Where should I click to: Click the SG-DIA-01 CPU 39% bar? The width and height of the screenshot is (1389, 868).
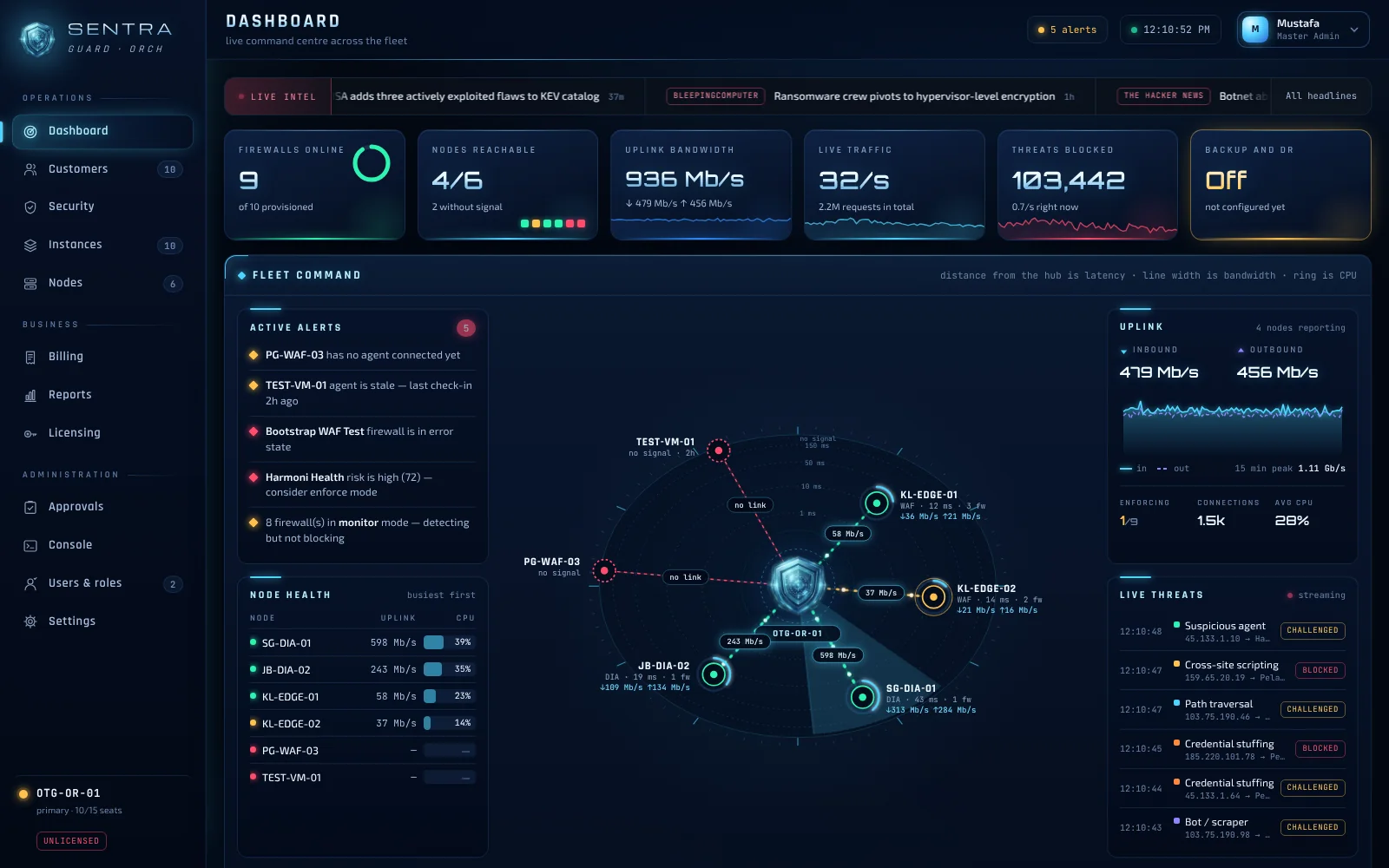449,642
